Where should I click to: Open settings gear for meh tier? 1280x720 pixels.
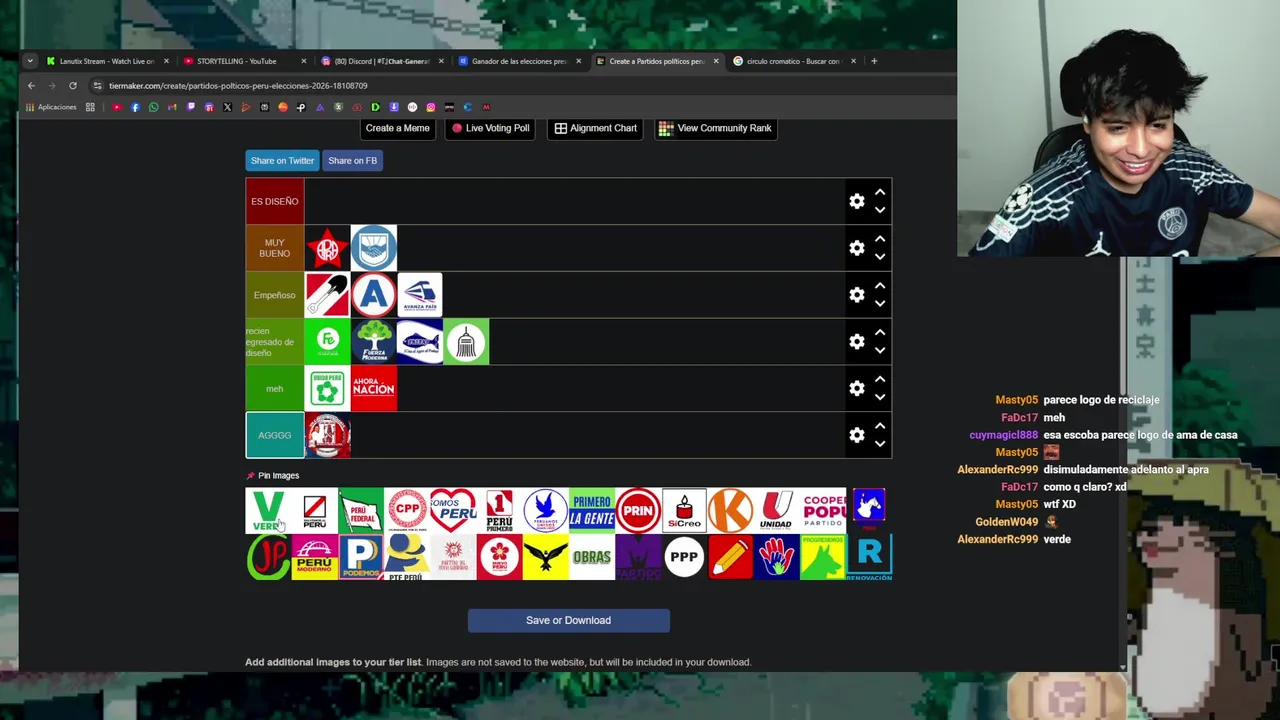(857, 388)
